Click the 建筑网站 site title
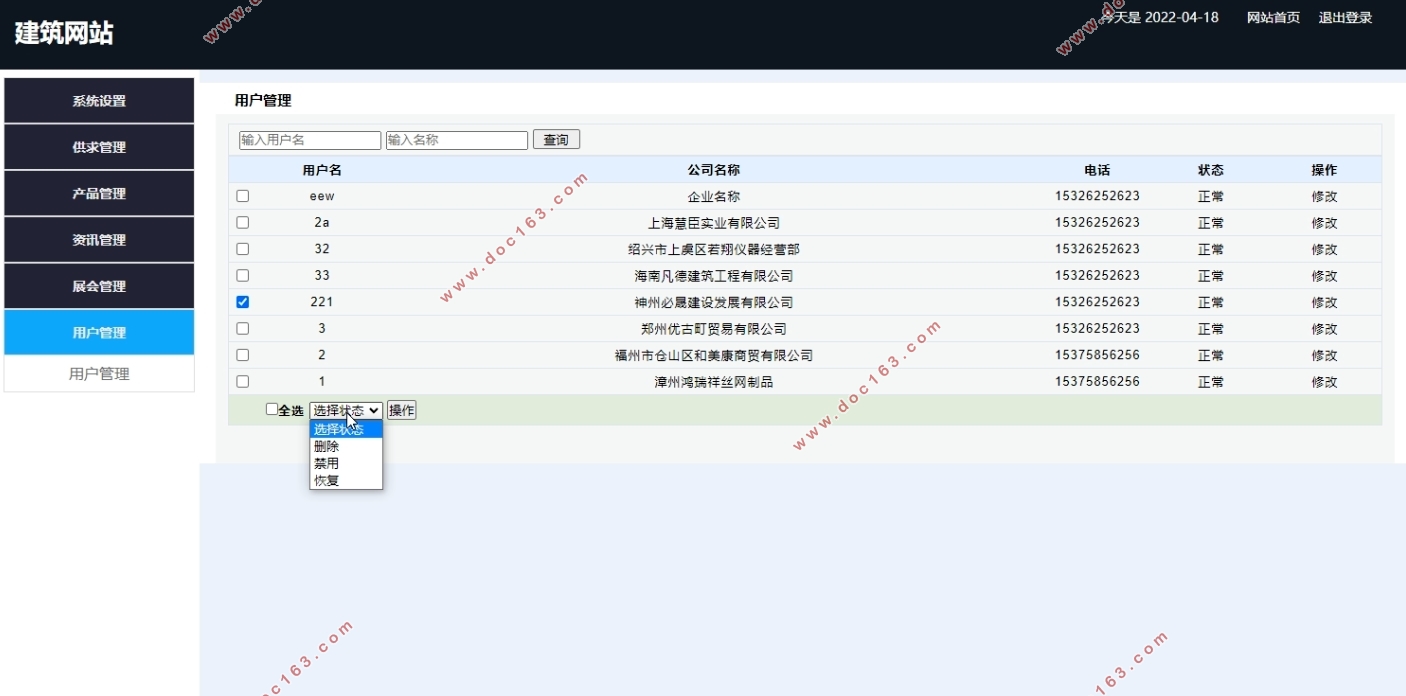Image resolution: width=1406 pixels, height=696 pixels. (64, 33)
